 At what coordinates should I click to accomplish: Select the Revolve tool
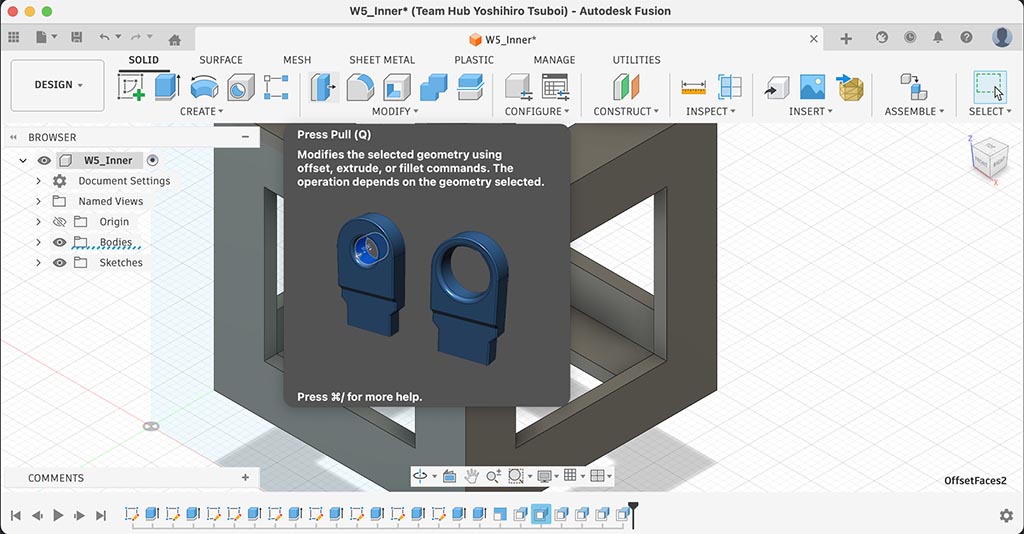pos(204,87)
